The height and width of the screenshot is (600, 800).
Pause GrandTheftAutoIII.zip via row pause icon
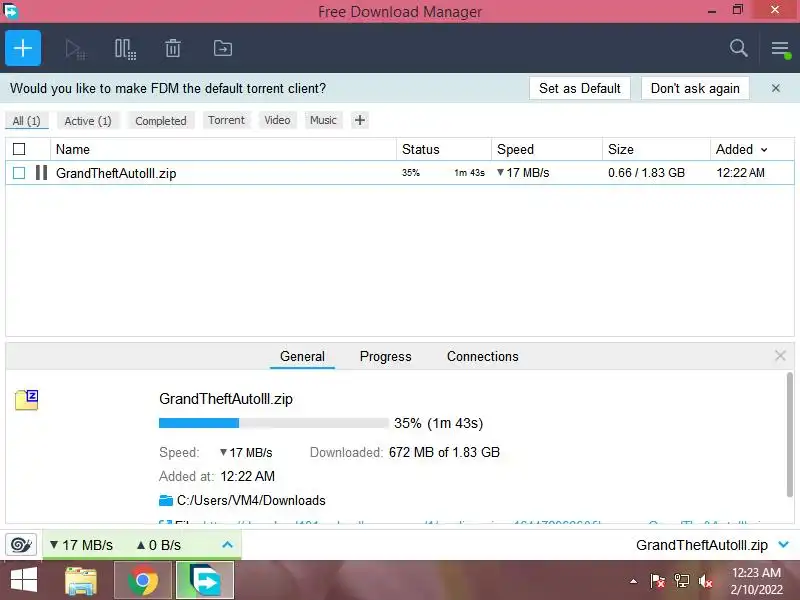click(41, 172)
